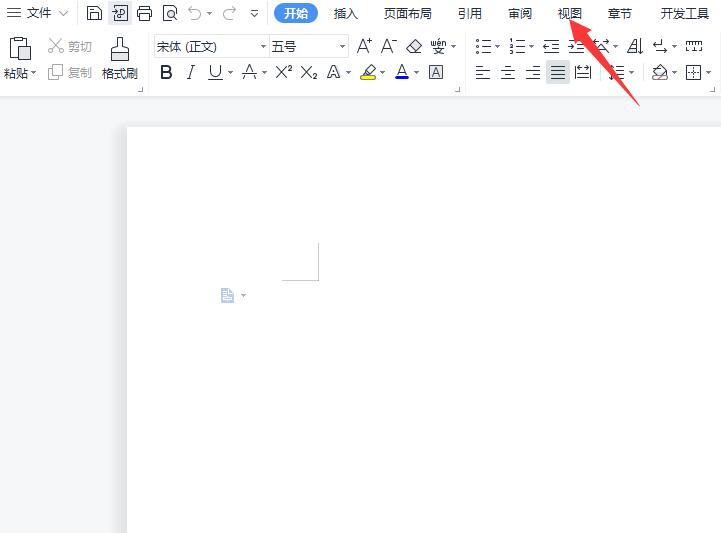
Task: Click the numbered list icon
Action: tap(517, 46)
